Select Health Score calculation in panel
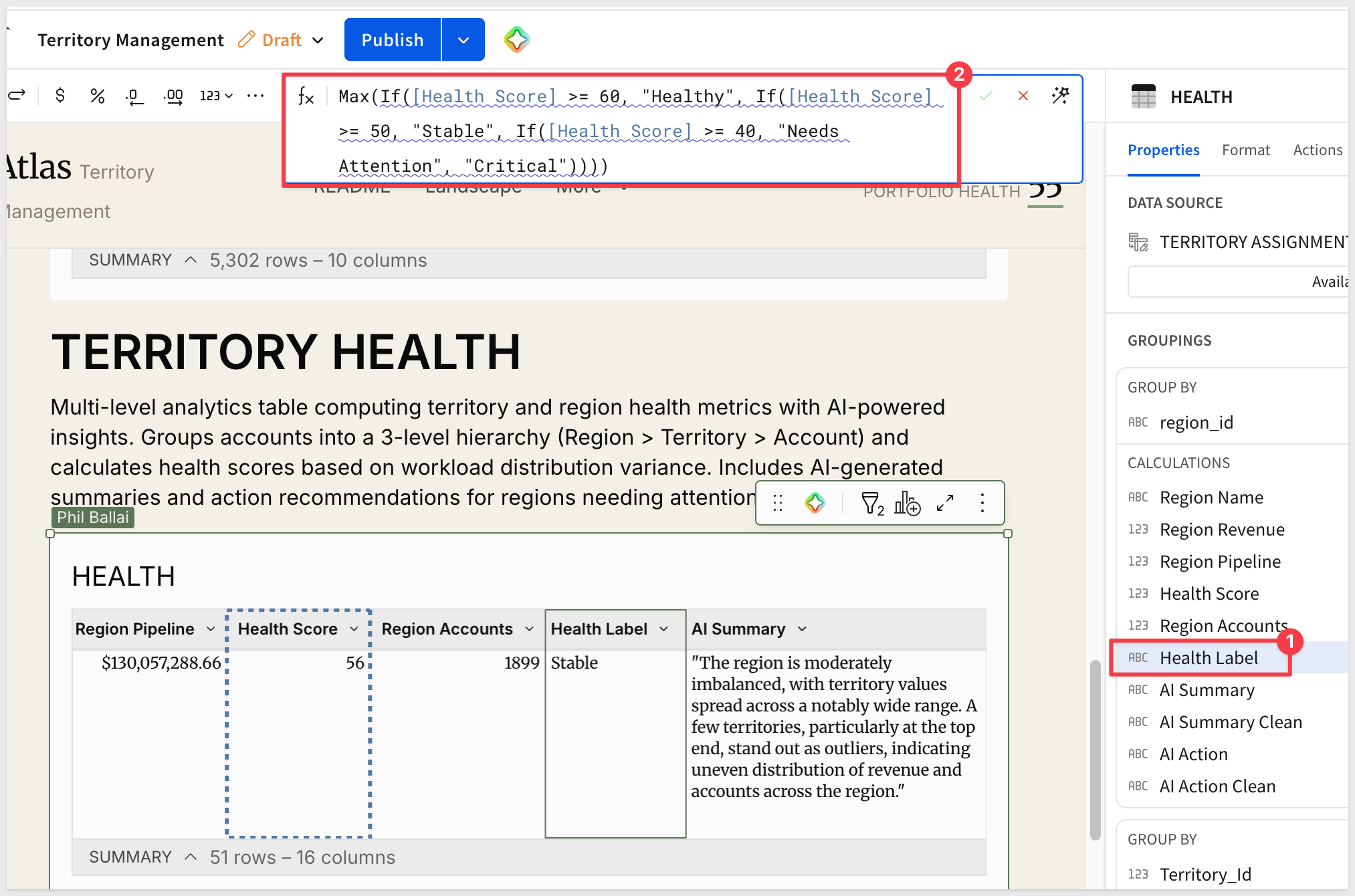1355x896 pixels. 1209,594
